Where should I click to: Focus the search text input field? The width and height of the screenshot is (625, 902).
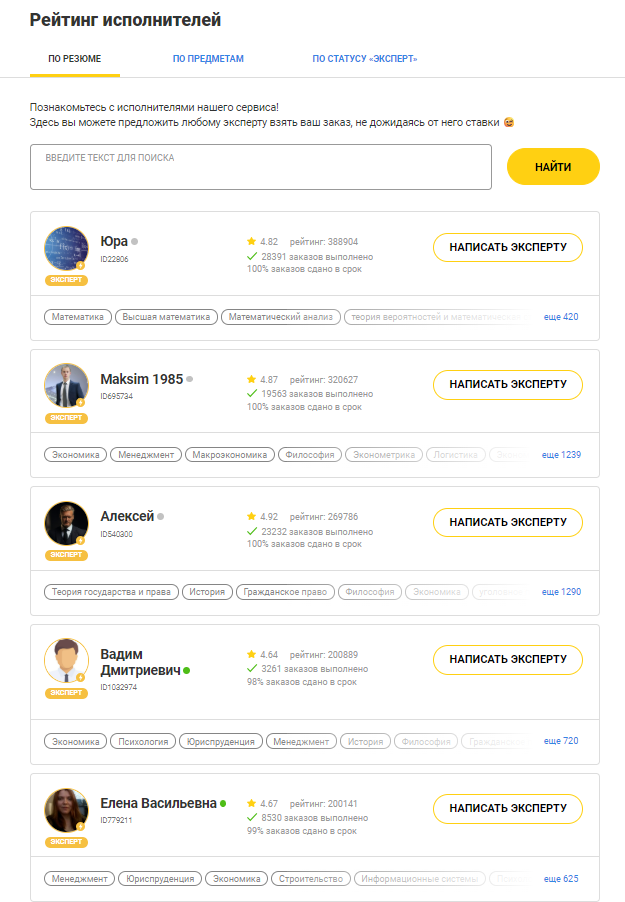[x=261, y=167]
